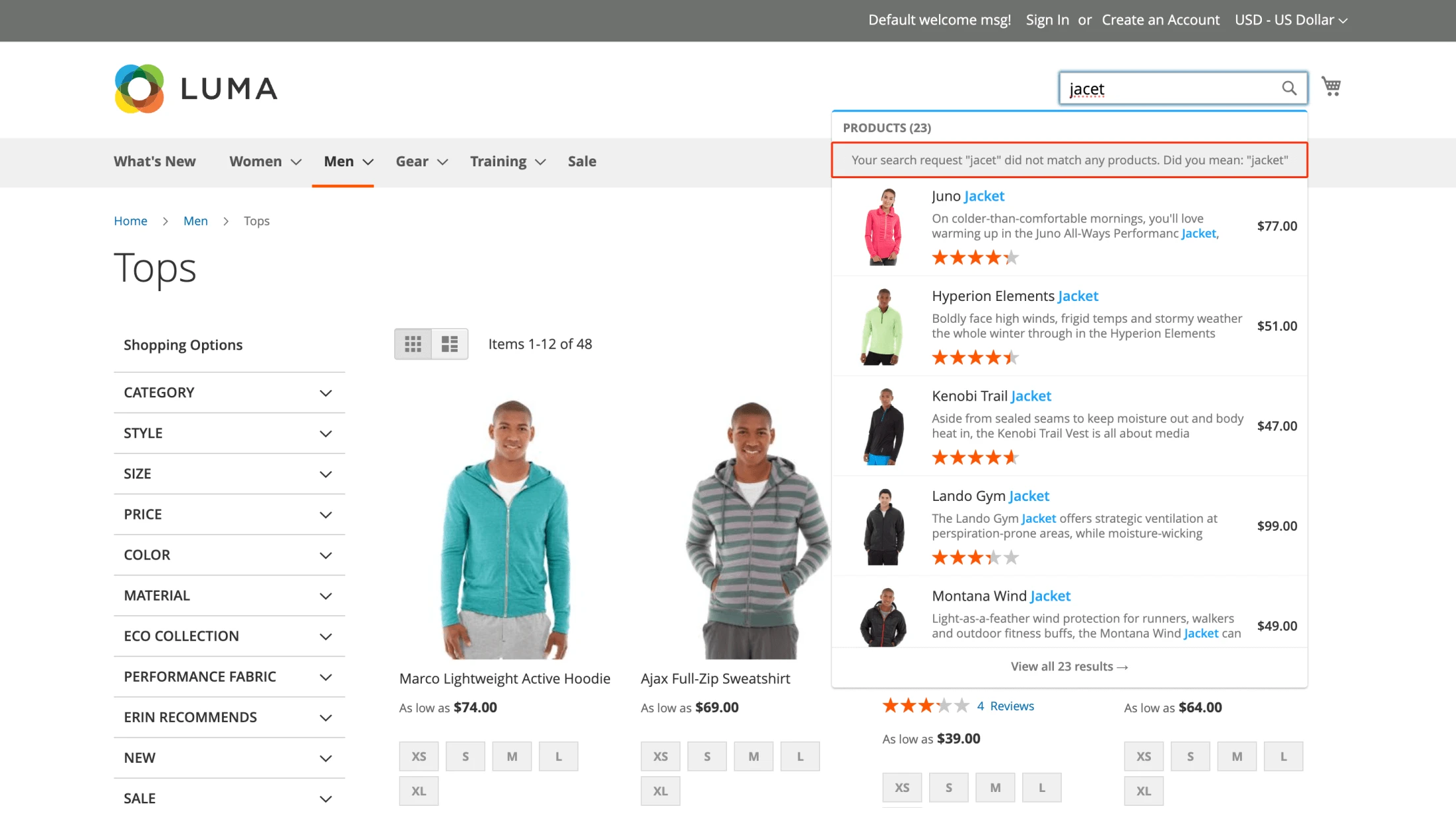
Task: Click the Sign In link
Action: [1047, 20]
